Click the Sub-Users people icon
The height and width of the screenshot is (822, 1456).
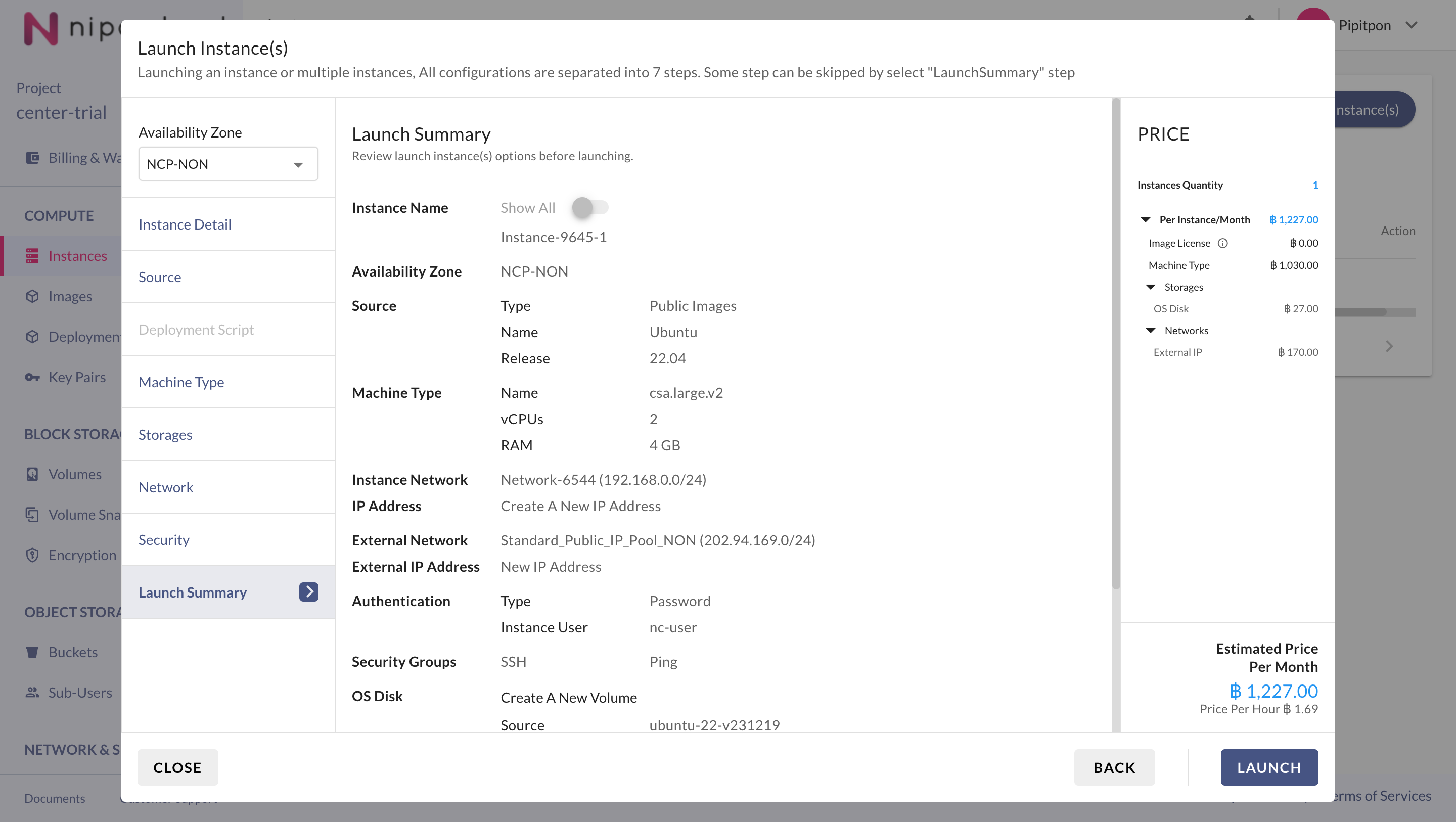pyautogui.click(x=32, y=693)
